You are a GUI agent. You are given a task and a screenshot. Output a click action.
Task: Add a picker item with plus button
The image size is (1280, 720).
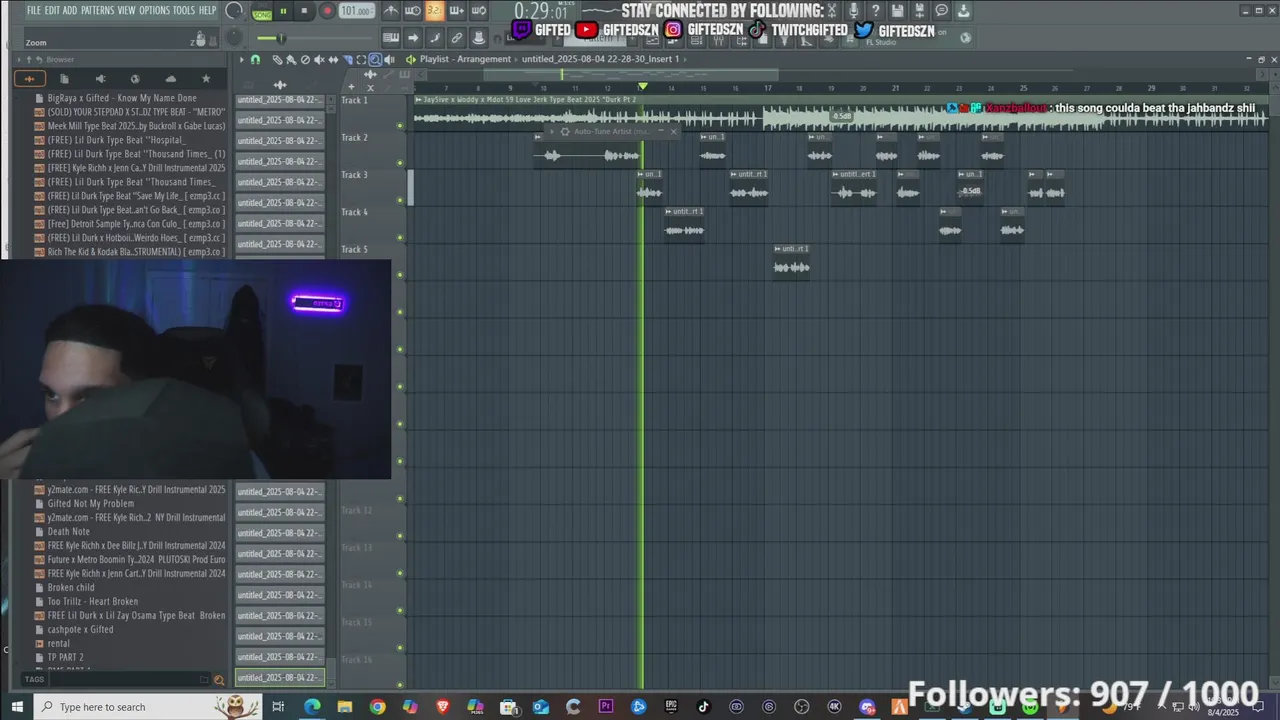pyautogui.click(x=351, y=87)
